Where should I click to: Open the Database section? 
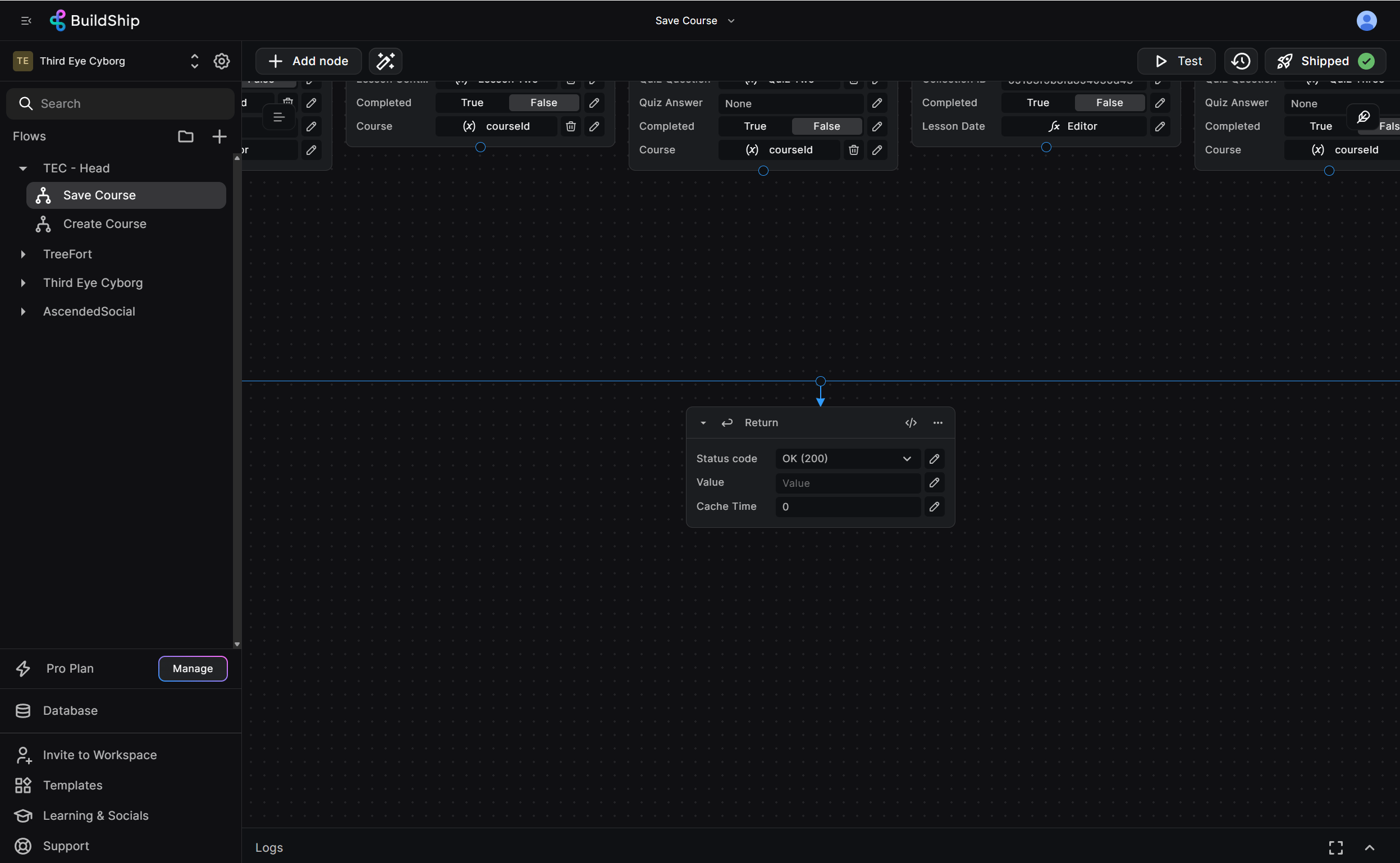(x=70, y=711)
